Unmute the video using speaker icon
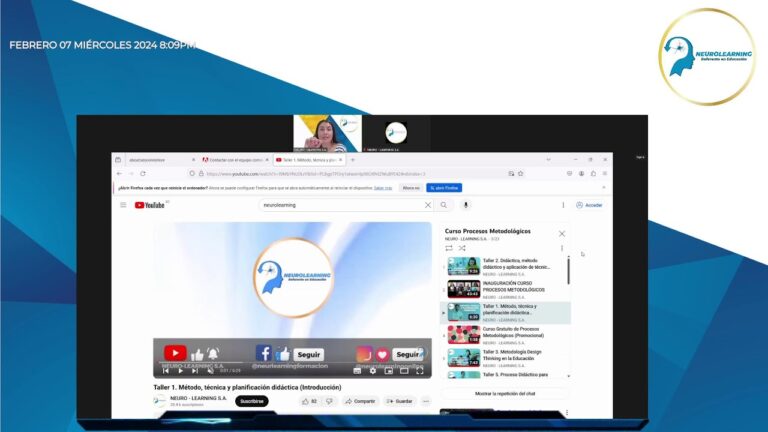The image size is (768, 432). point(210,371)
